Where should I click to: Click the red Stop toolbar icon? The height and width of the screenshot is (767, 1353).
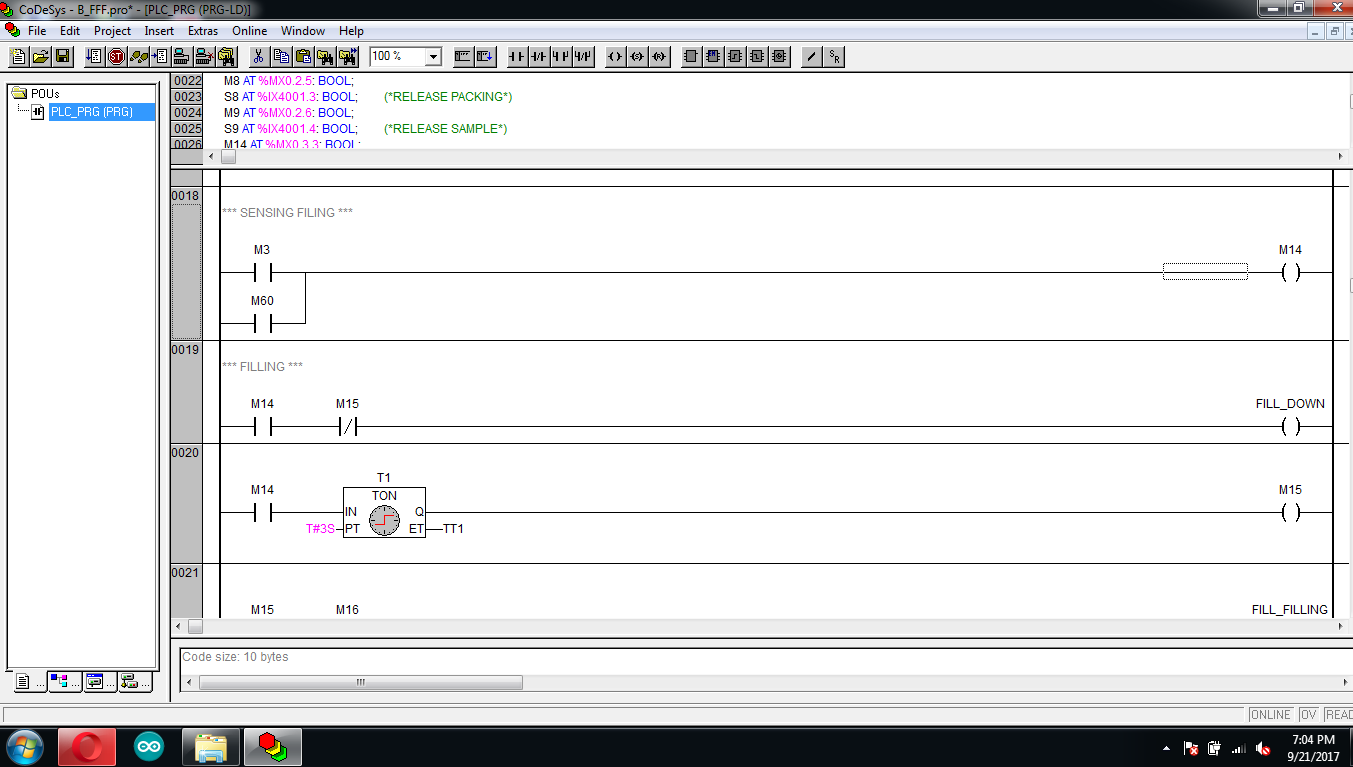[116, 56]
